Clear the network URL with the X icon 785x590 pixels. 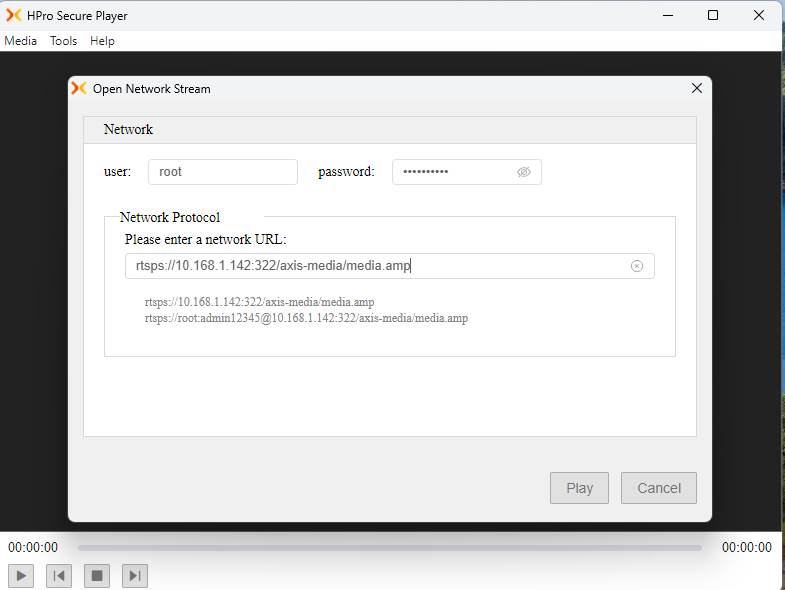coord(637,266)
